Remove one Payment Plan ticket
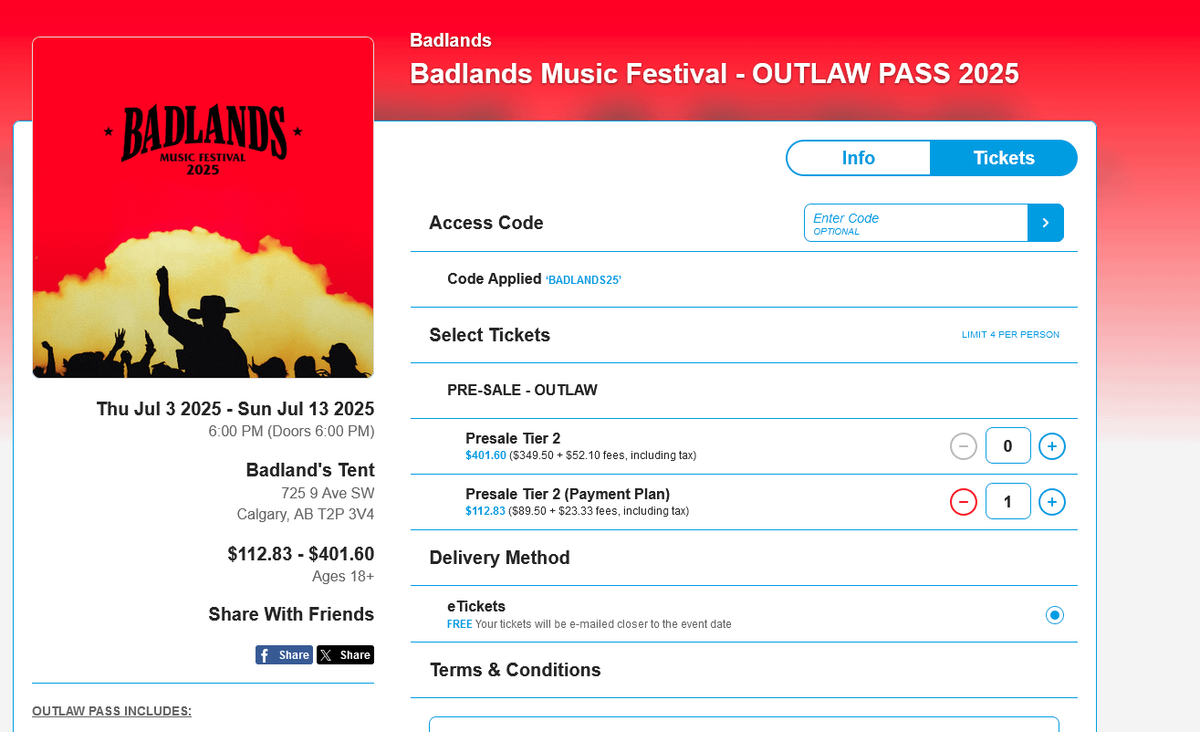1200x732 pixels. pos(963,502)
